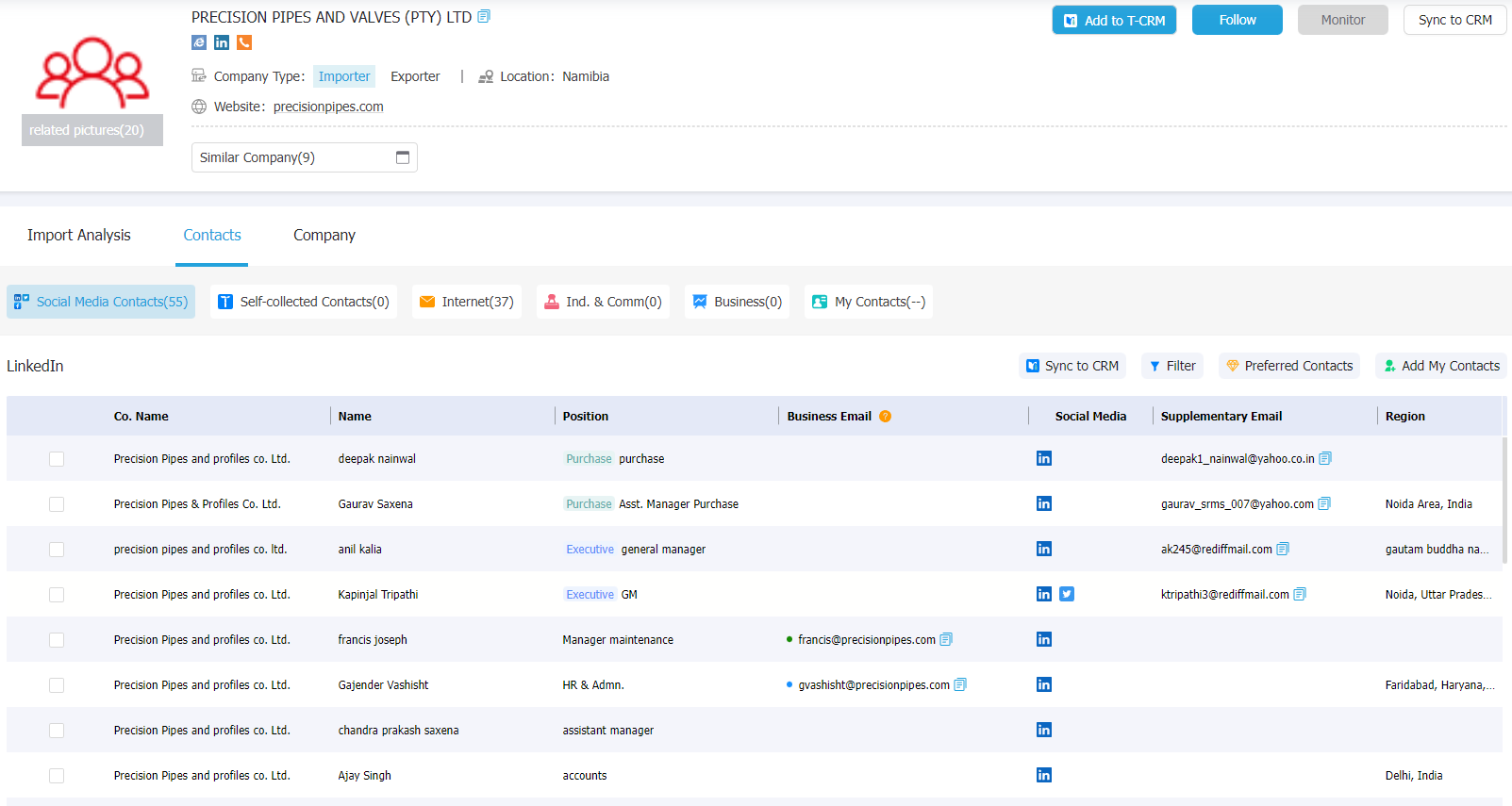Open the Filter control for contacts

point(1172,366)
